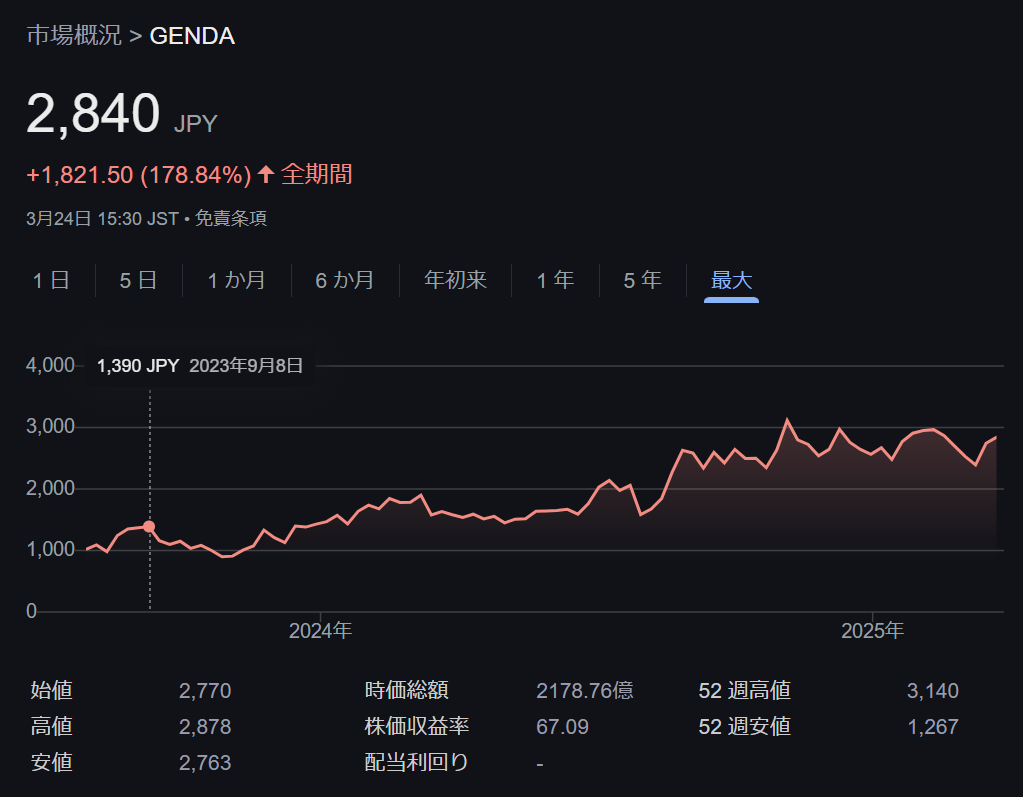Click the 高値 value 2,878
This screenshot has width=1023, height=797.
coord(205,727)
